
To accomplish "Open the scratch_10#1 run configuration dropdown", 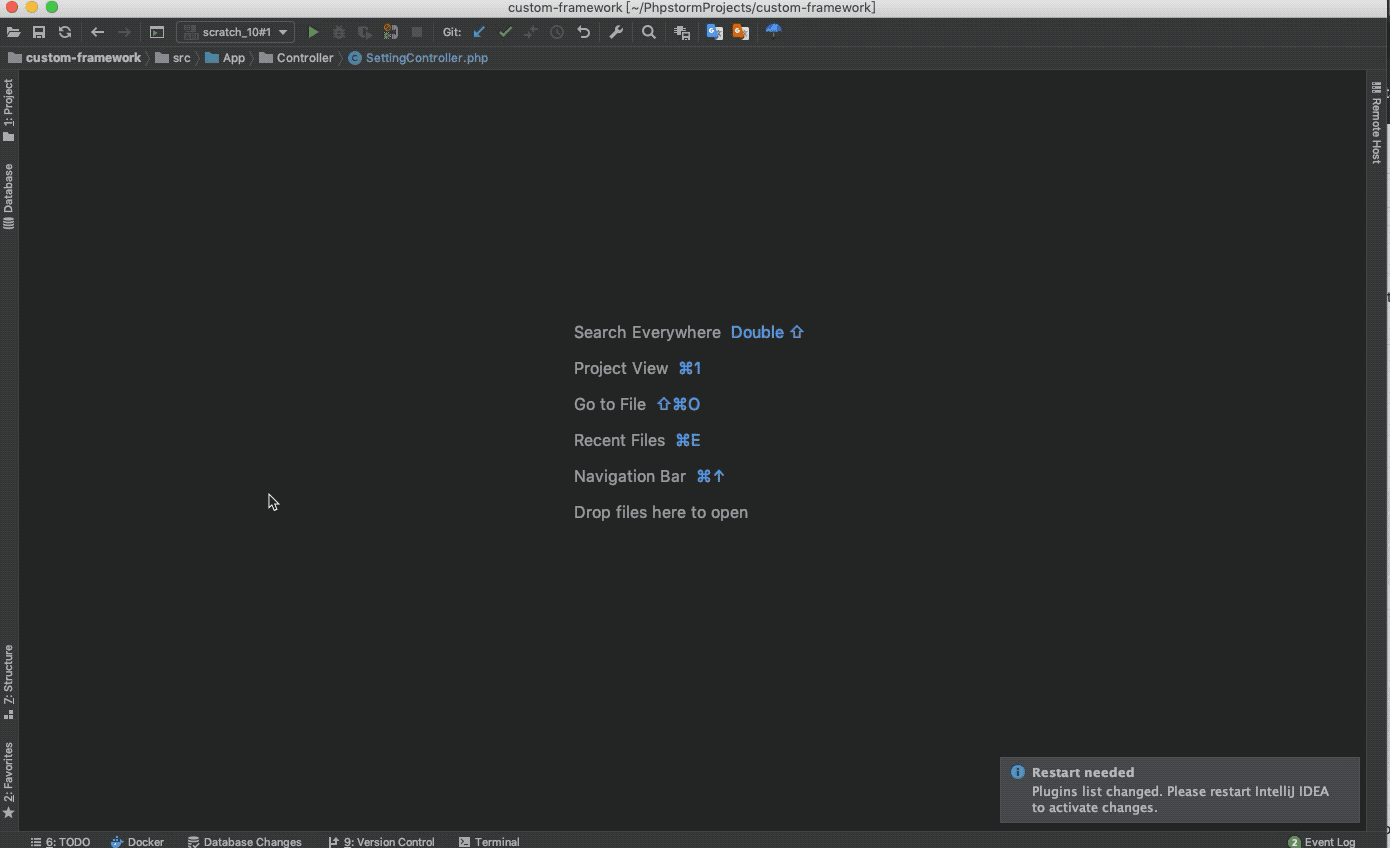I will click(236, 32).
